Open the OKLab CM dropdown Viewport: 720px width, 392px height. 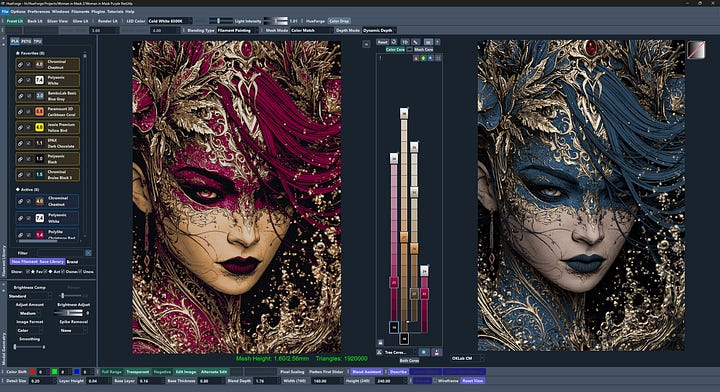click(x=467, y=358)
